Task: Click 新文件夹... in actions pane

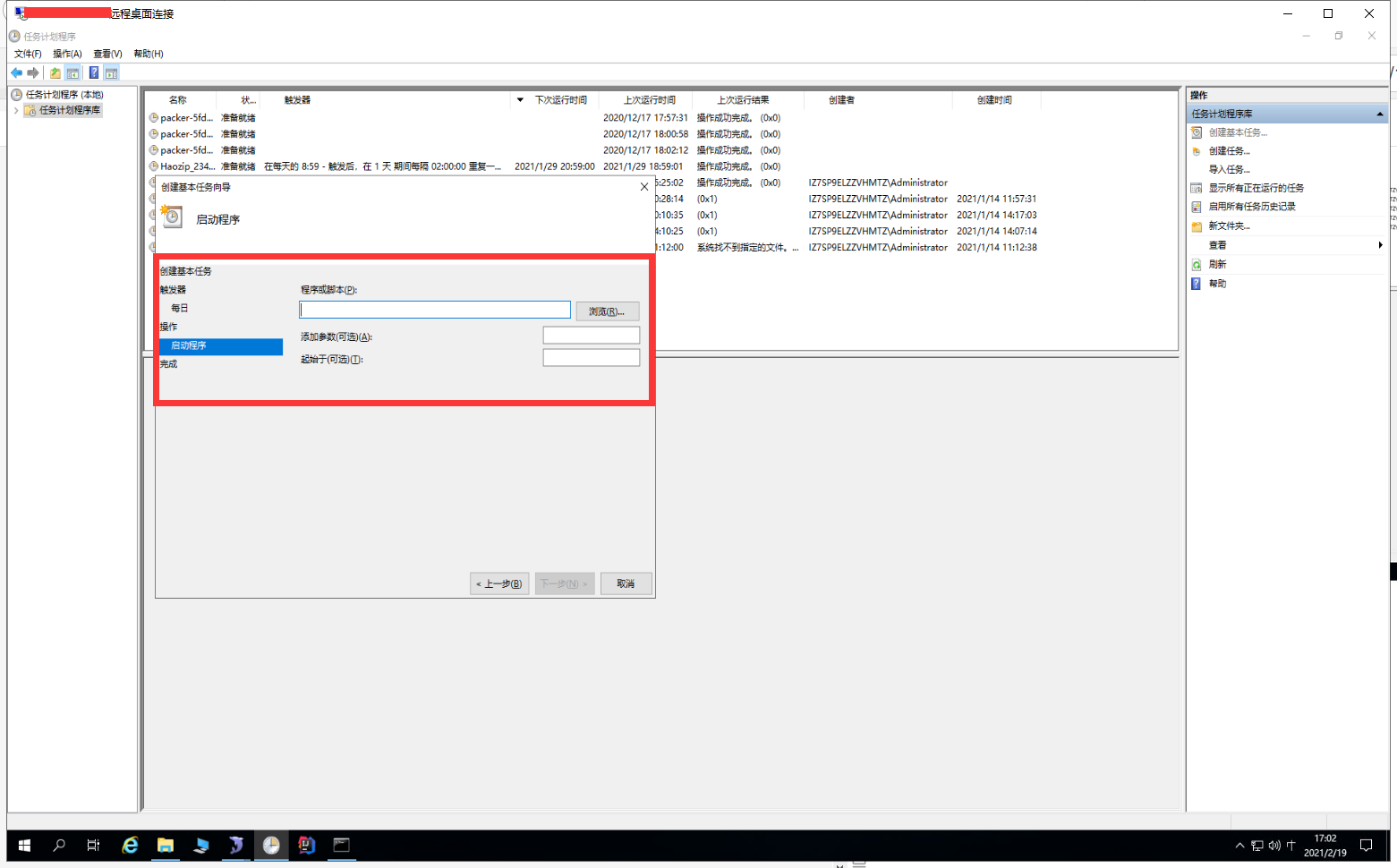Action: pyautogui.click(x=1230, y=226)
